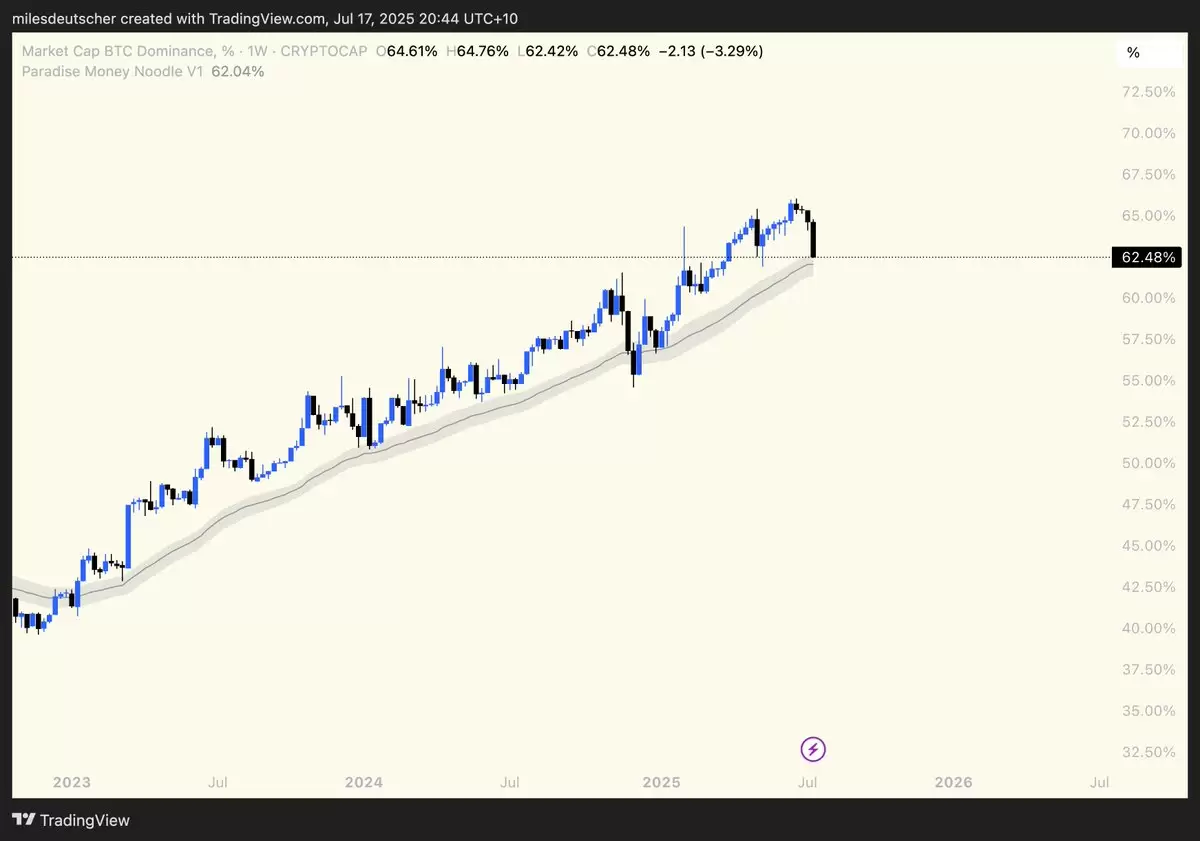Screen dimensions: 1200x841
Task: Click the indicator value 62.04% in legend
Action: tap(238, 71)
